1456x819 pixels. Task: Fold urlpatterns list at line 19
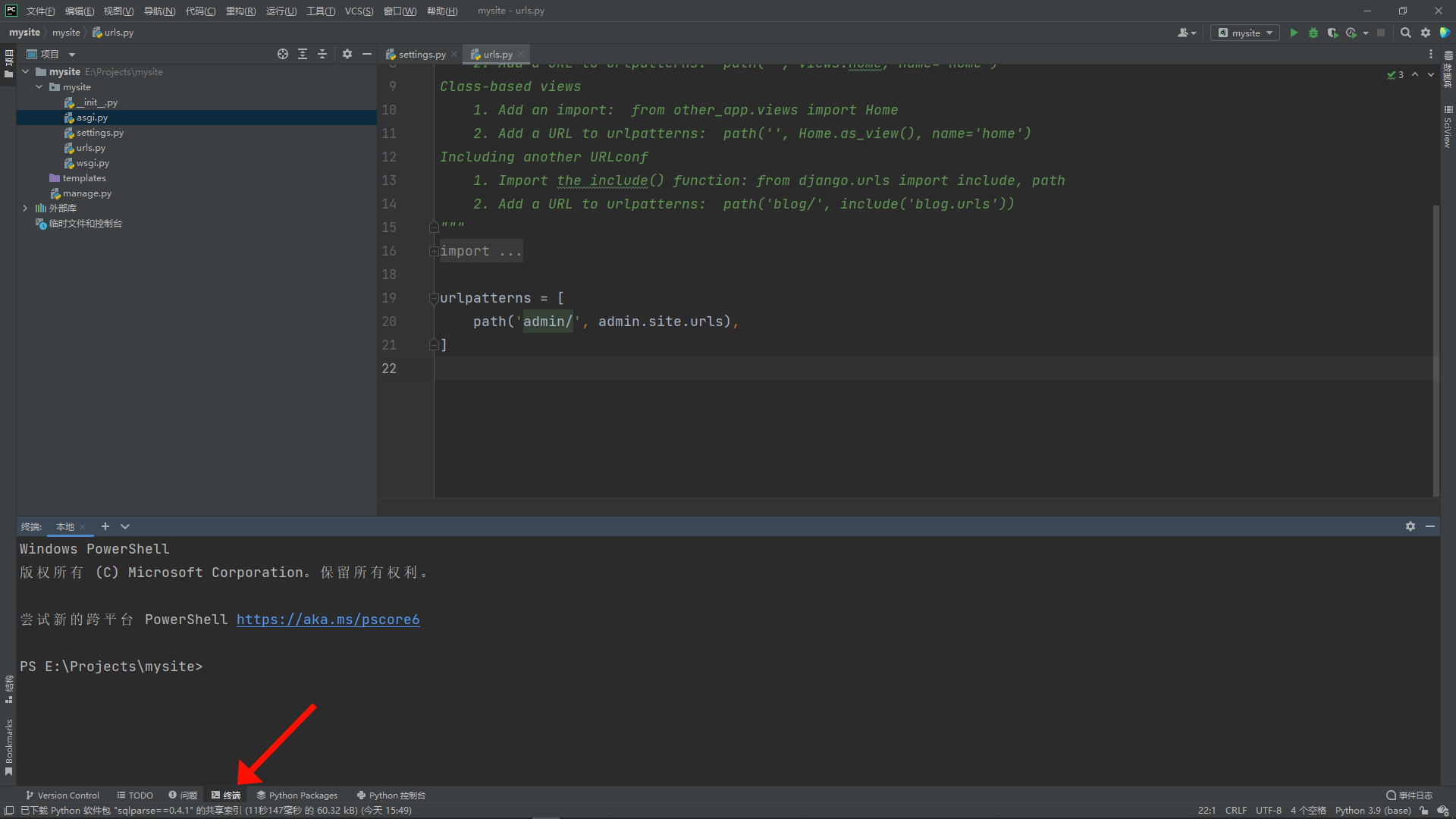[x=434, y=298]
